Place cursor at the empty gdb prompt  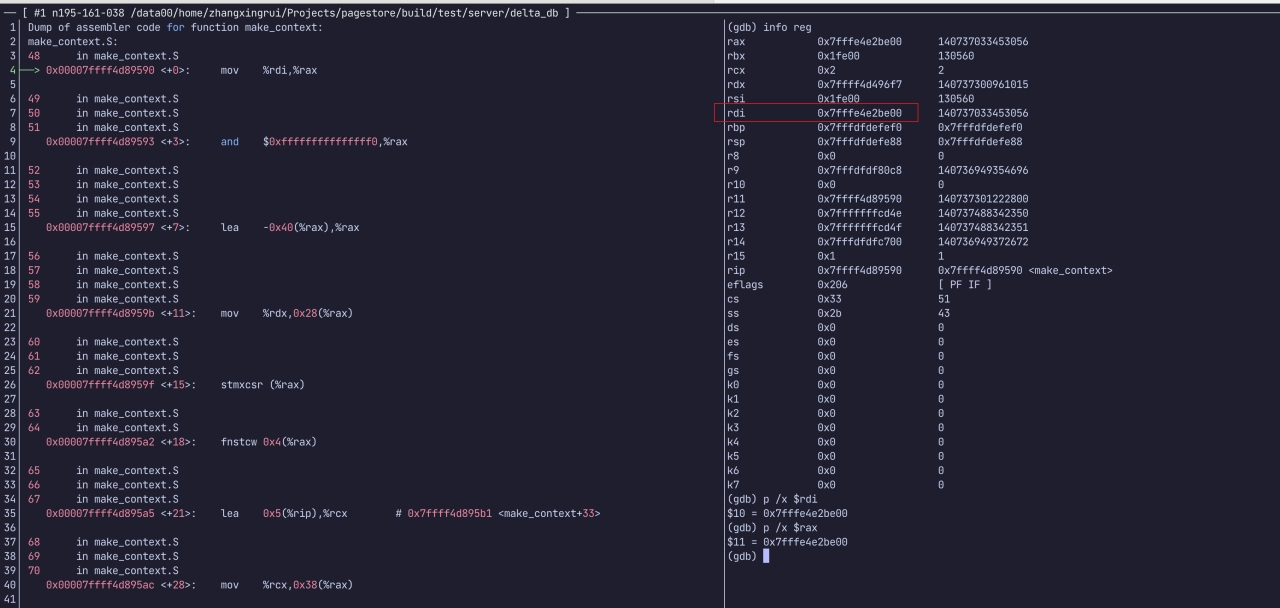(766, 556)
